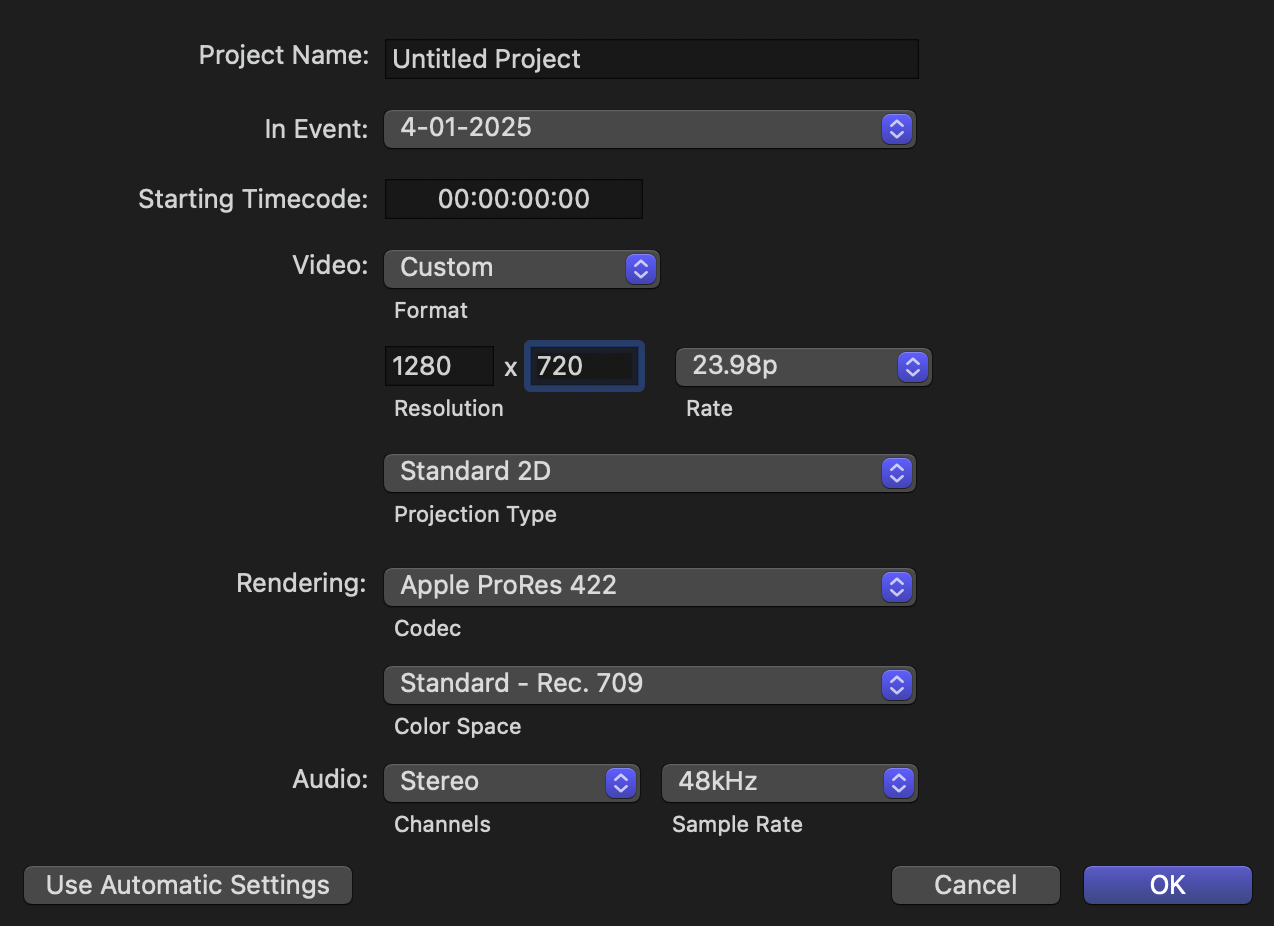This screenshot has height=926, width=1274.
Task: Click the chevron icon on the Format popup
Action: (640, 268)
